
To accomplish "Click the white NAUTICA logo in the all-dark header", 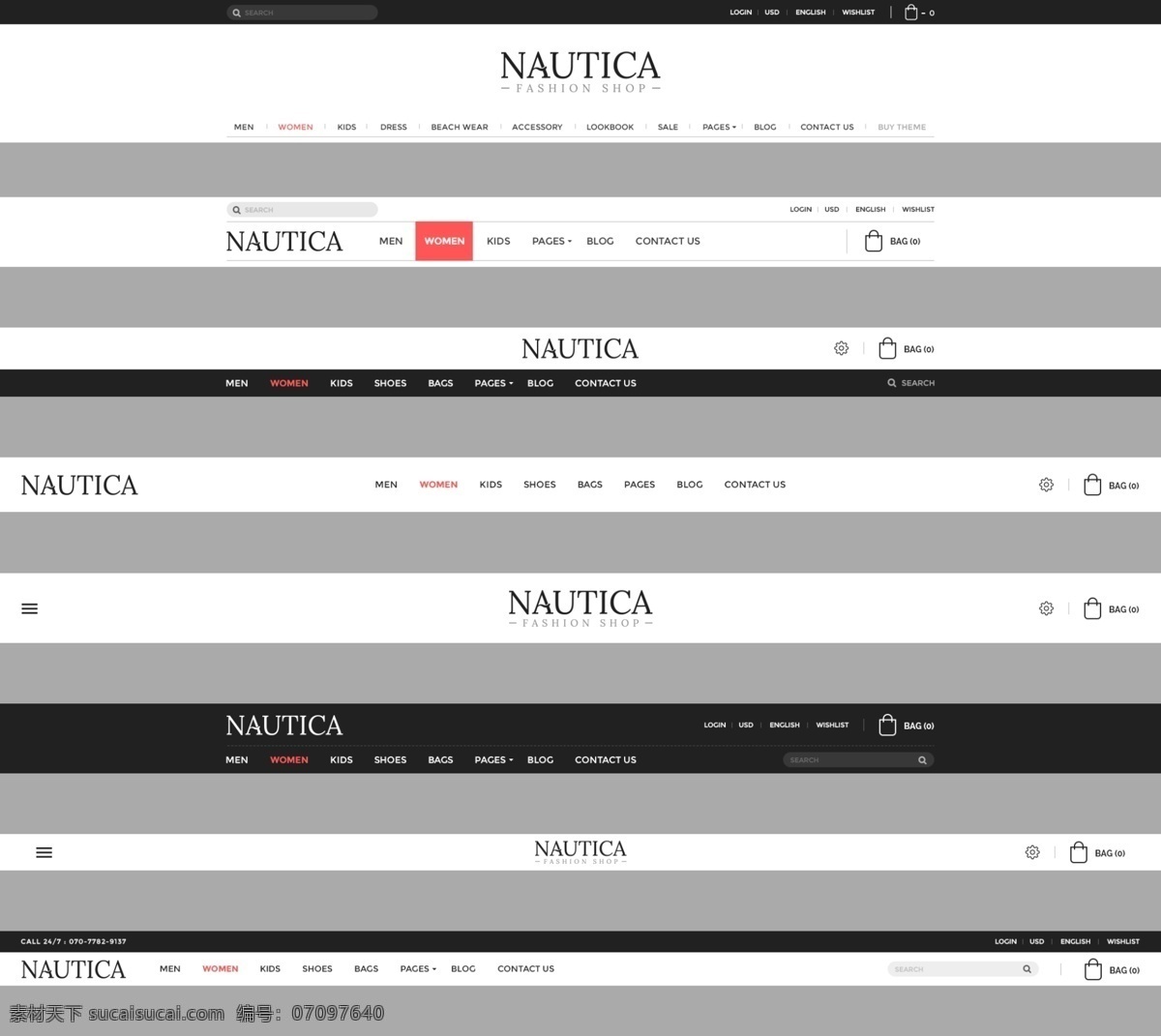I will [284, 725].
